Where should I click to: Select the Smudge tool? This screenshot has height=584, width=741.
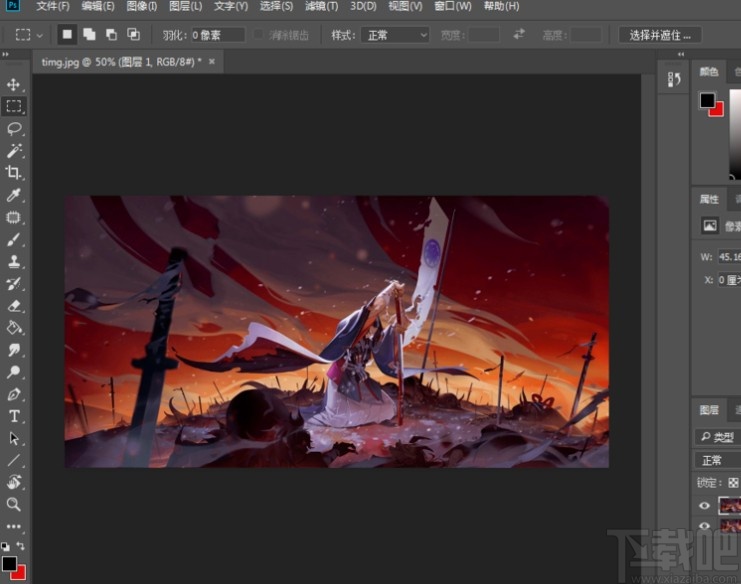(13, 350)
